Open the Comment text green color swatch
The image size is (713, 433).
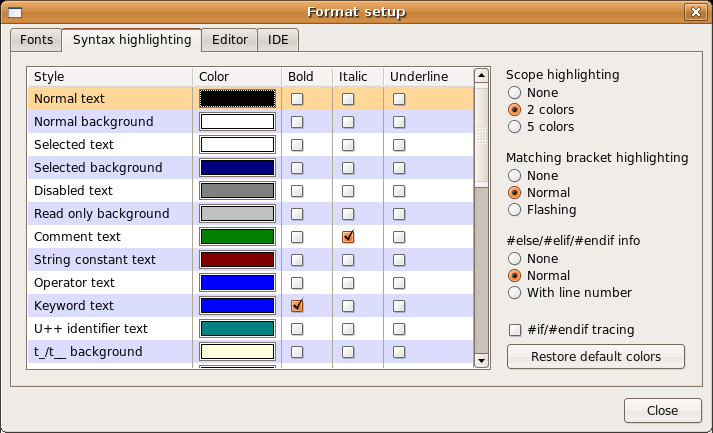pos(237,237)
